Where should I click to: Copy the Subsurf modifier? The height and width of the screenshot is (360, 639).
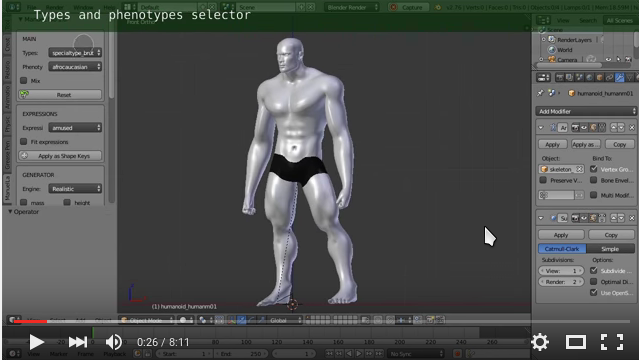point(611,235)
